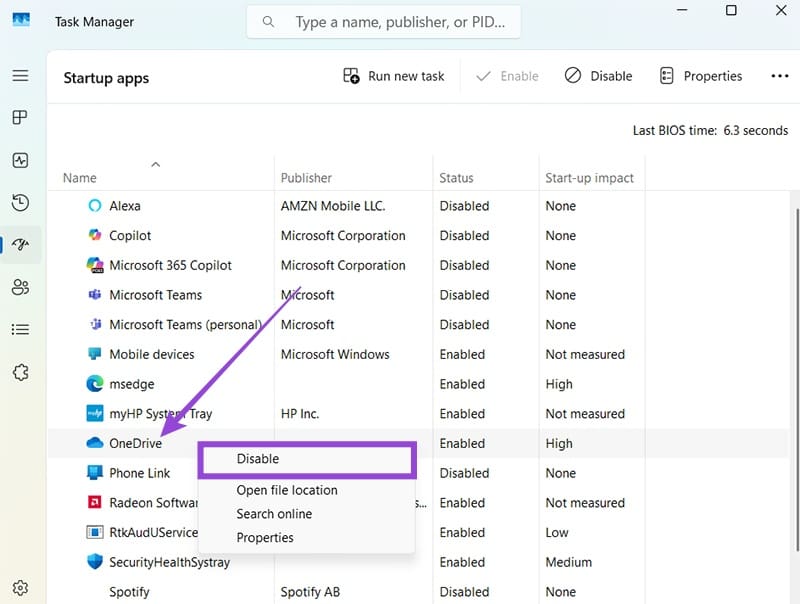The image size is (800, 604).
Task: Open App history in sidebar
Action: click(x=20, y=203)
